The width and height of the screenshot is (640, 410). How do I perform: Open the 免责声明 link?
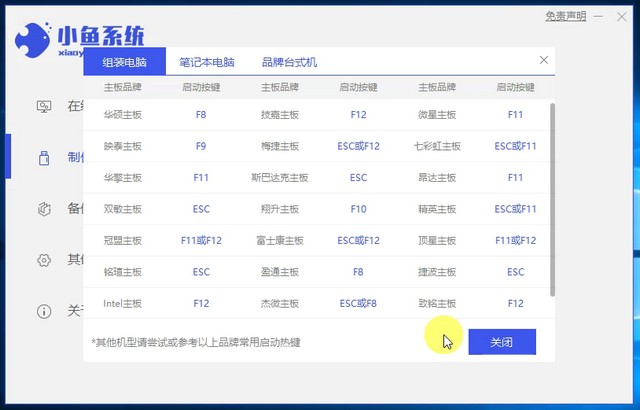566,17
